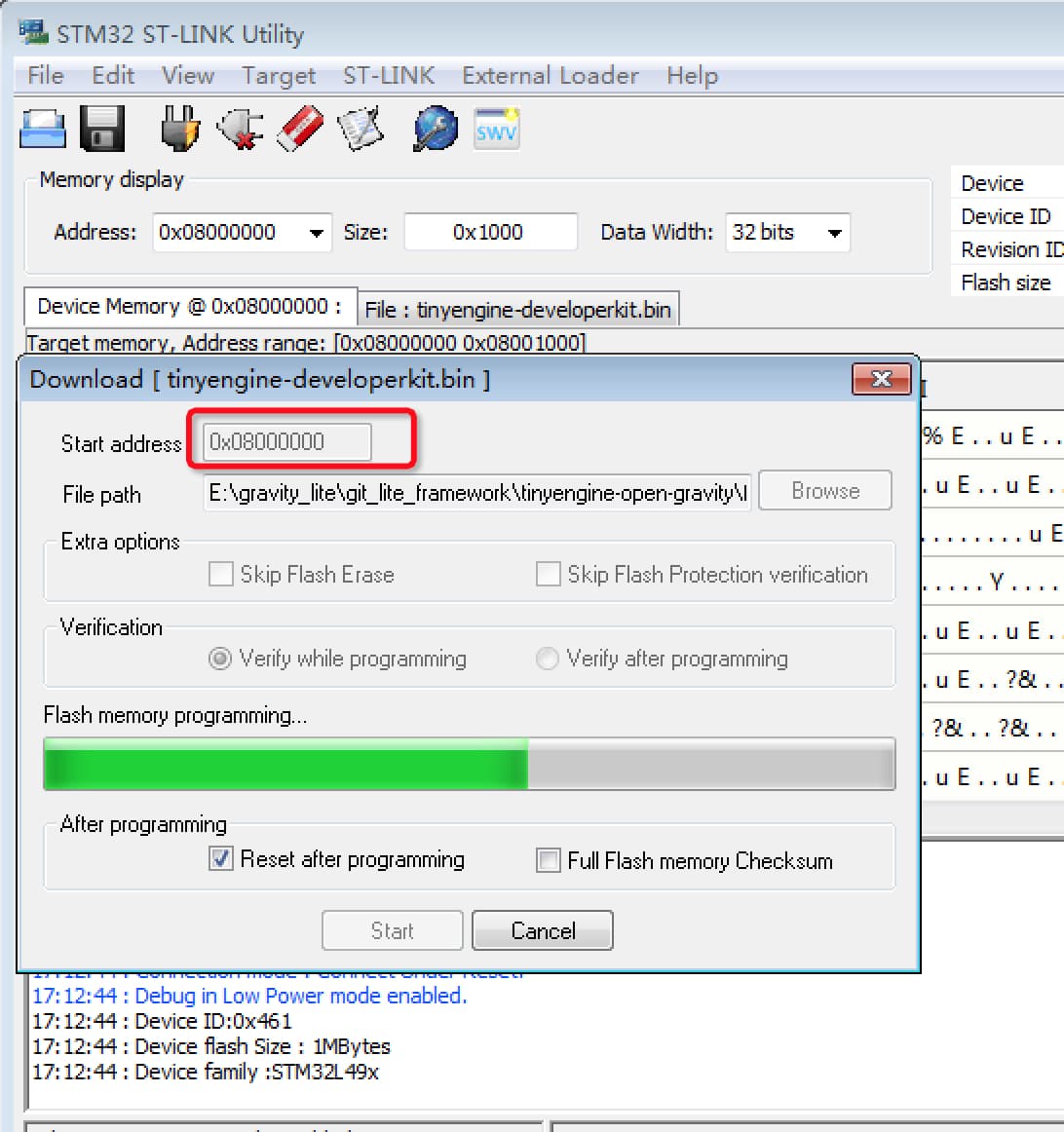1064x1132 pixels.
Task: Click the Size field showing 0x1000
Action: click(x=490, y=233)
